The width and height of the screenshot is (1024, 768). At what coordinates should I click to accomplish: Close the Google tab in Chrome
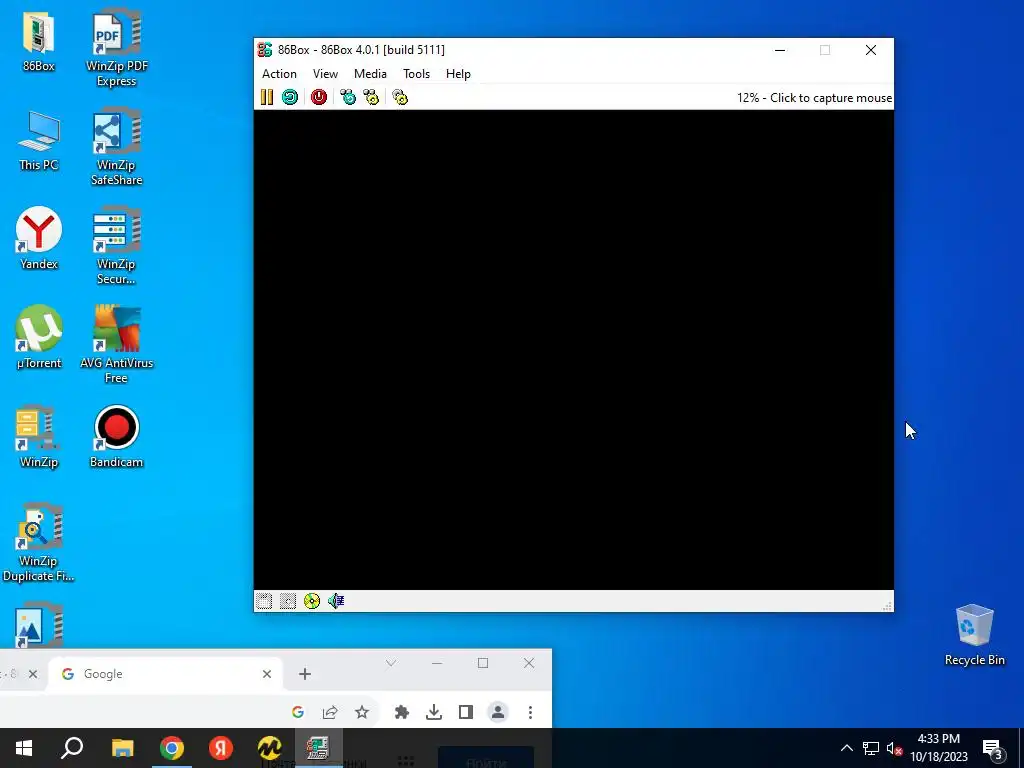[x=266, y=674]
